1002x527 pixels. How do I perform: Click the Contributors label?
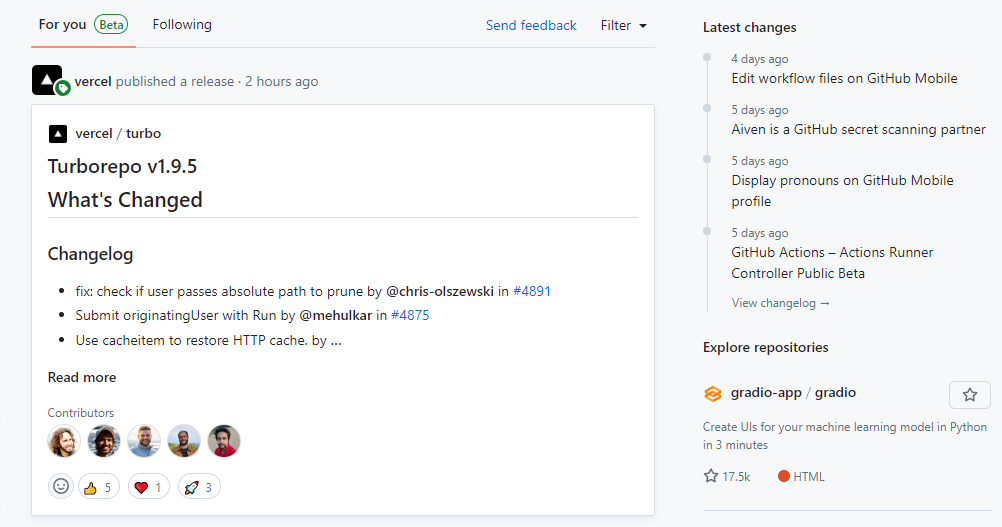(81, 413)
